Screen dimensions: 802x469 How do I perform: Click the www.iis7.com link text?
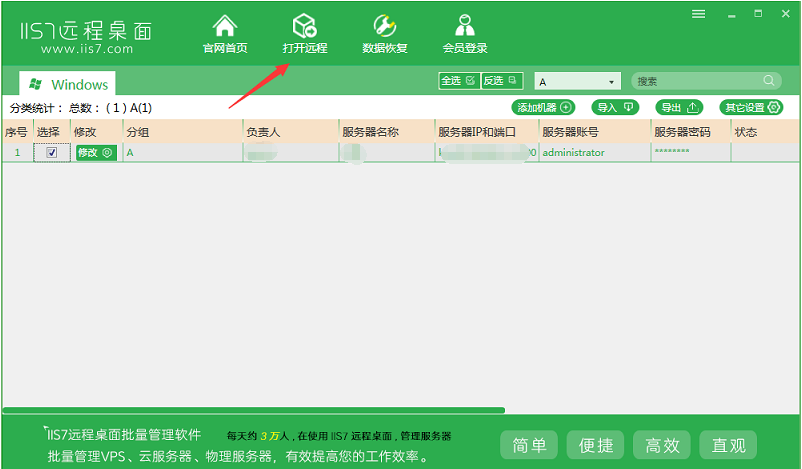(x=86, y=49)
